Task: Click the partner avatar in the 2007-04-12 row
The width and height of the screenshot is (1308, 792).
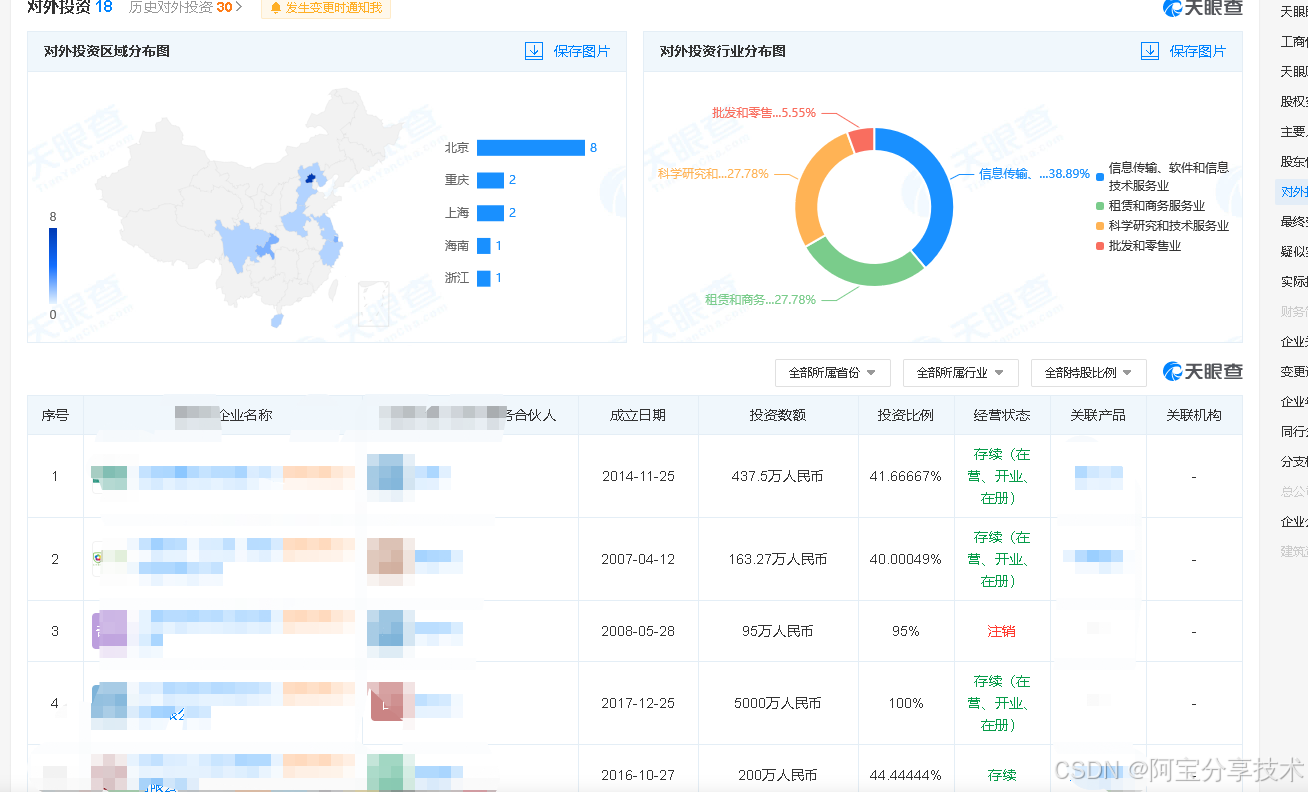Action: 391,560
